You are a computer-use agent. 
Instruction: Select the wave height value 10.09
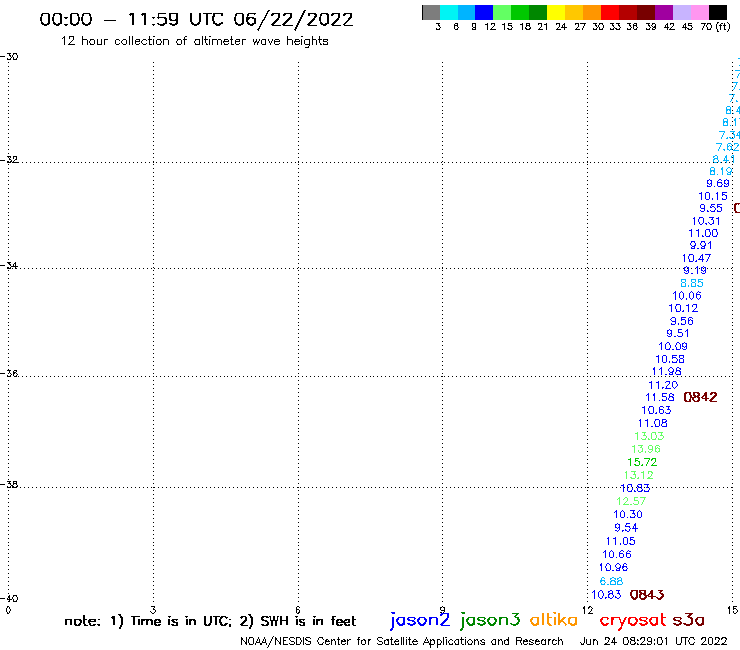673,346
